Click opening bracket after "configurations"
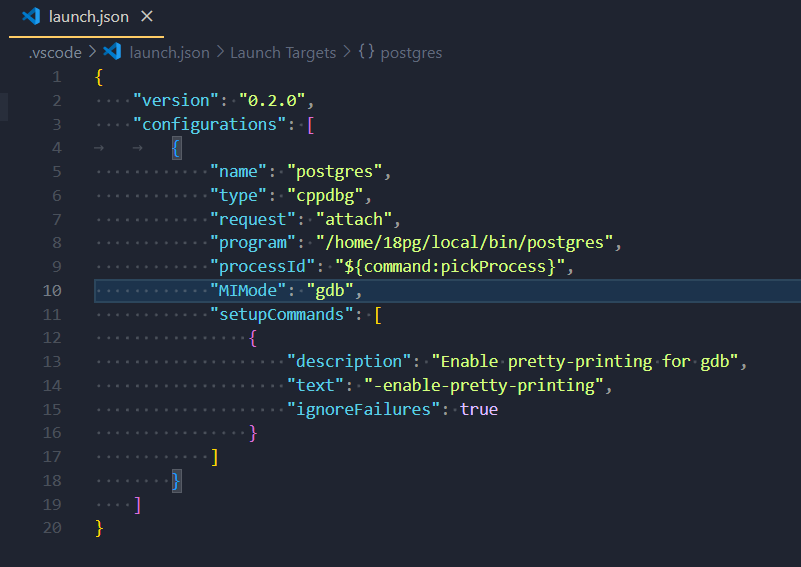This screenshot has width=801, height=567. [311, 125]
